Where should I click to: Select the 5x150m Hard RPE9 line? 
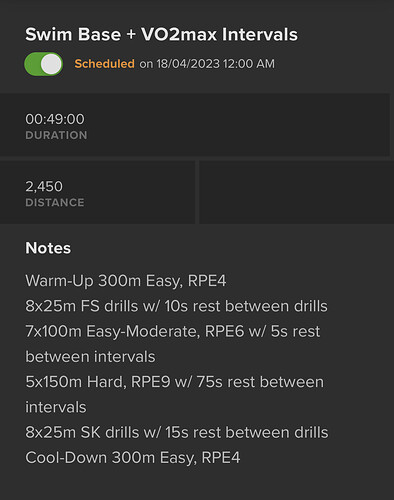click(x=175, y=382)
